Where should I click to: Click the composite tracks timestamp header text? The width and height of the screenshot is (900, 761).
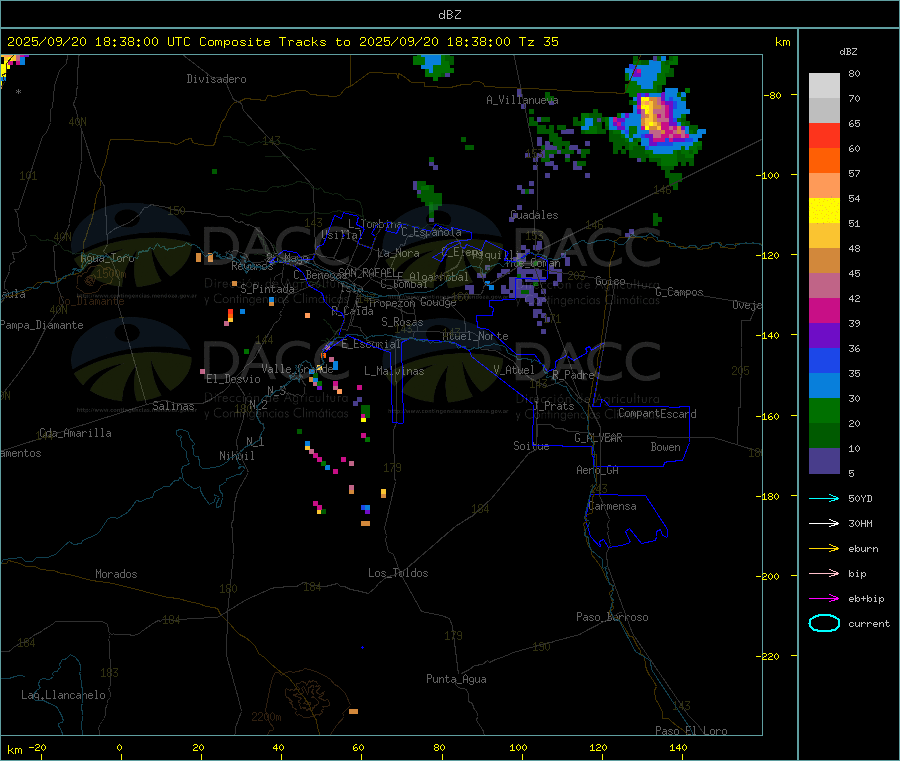(x=282, y=42)
